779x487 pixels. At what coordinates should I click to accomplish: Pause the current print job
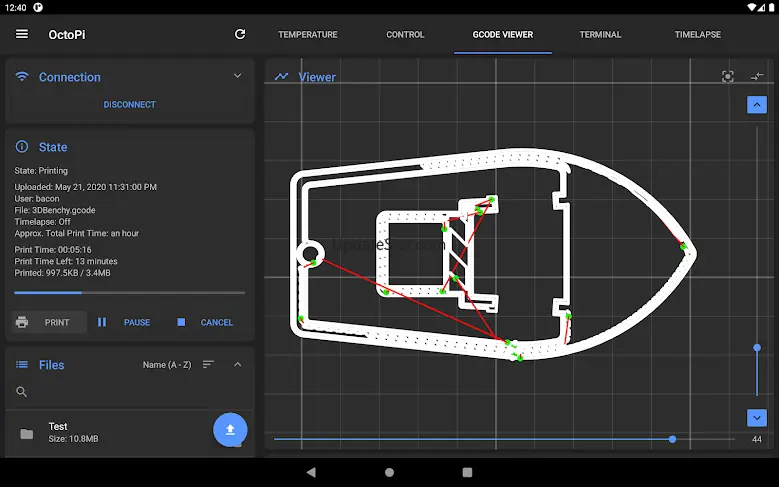(124, 322)
